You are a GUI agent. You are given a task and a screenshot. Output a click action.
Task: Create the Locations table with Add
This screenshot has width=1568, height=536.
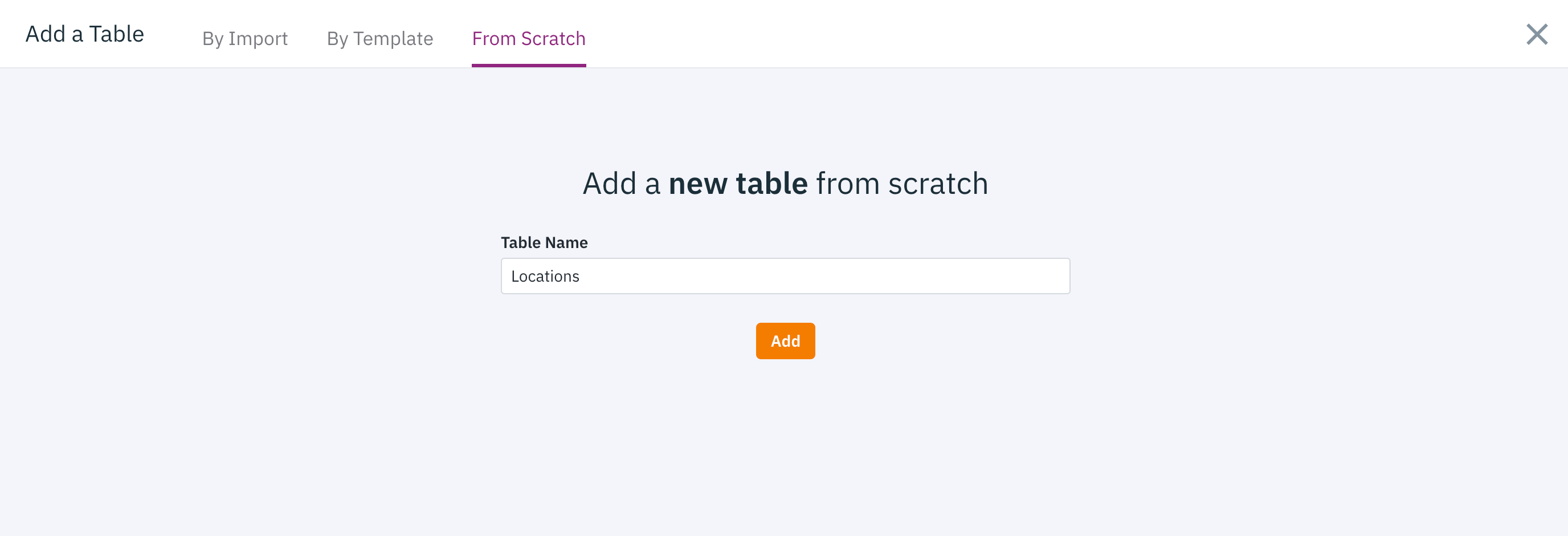(x=785, y=340)
